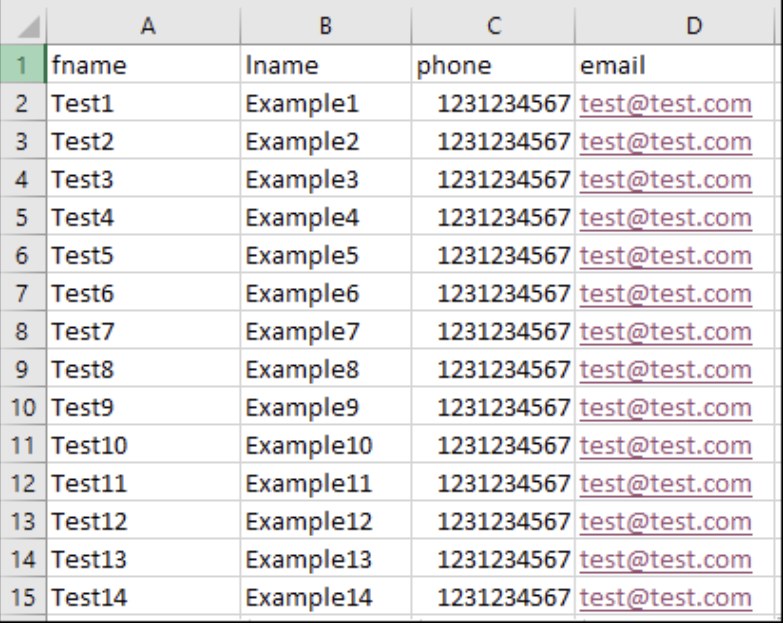
Task: Select the Example3 cell
Action: point(326,179)
